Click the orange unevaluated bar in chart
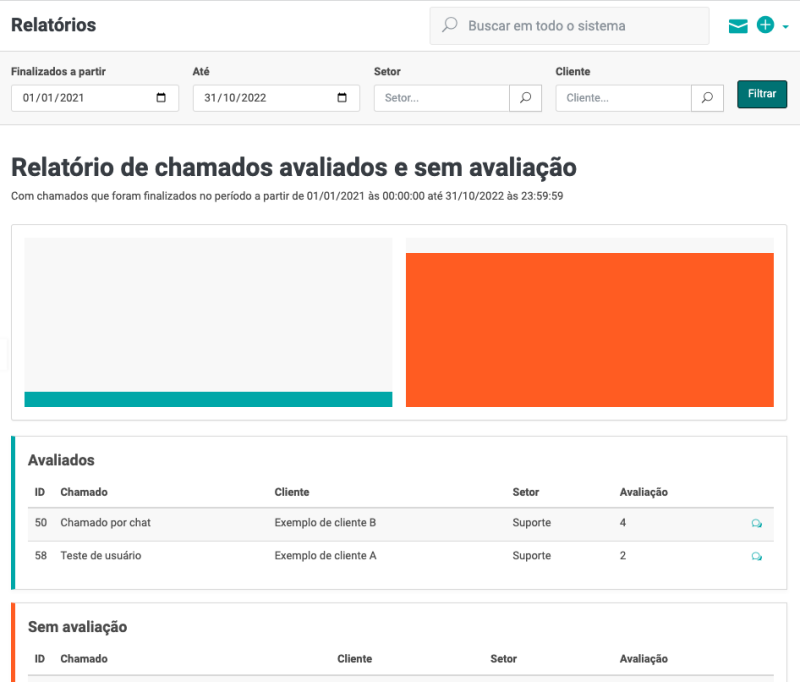The height and width of the screenshot is (682, 800). pos(589,330)
